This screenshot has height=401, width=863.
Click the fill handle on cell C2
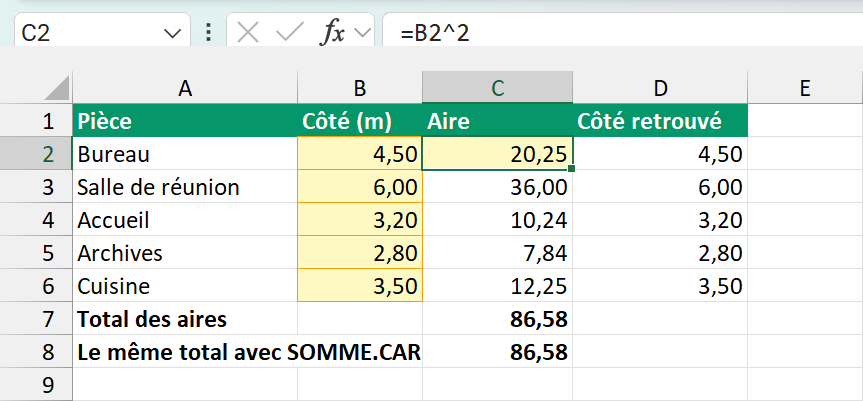572,169
